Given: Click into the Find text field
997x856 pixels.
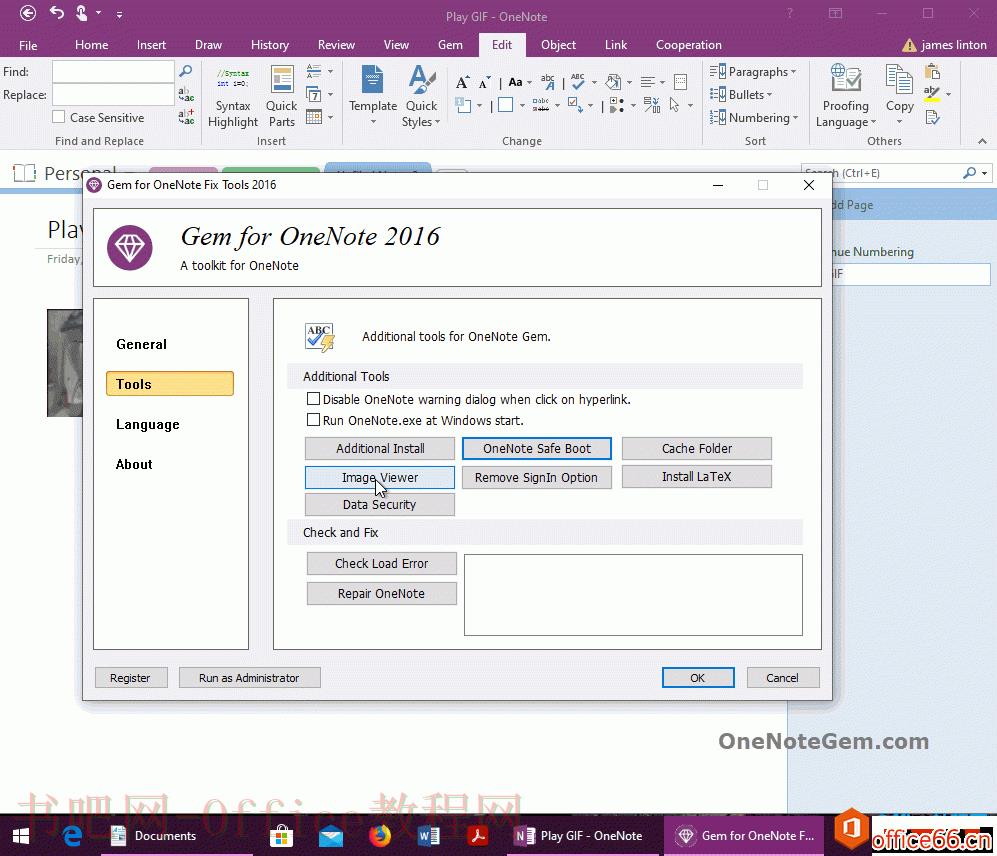Looking at the screenshot, I should click(x=113, y=71).
